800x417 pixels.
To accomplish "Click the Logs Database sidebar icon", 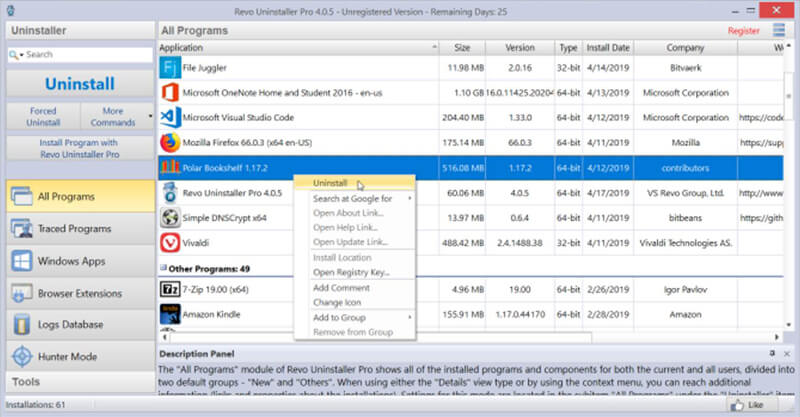I will click(21, 325).
